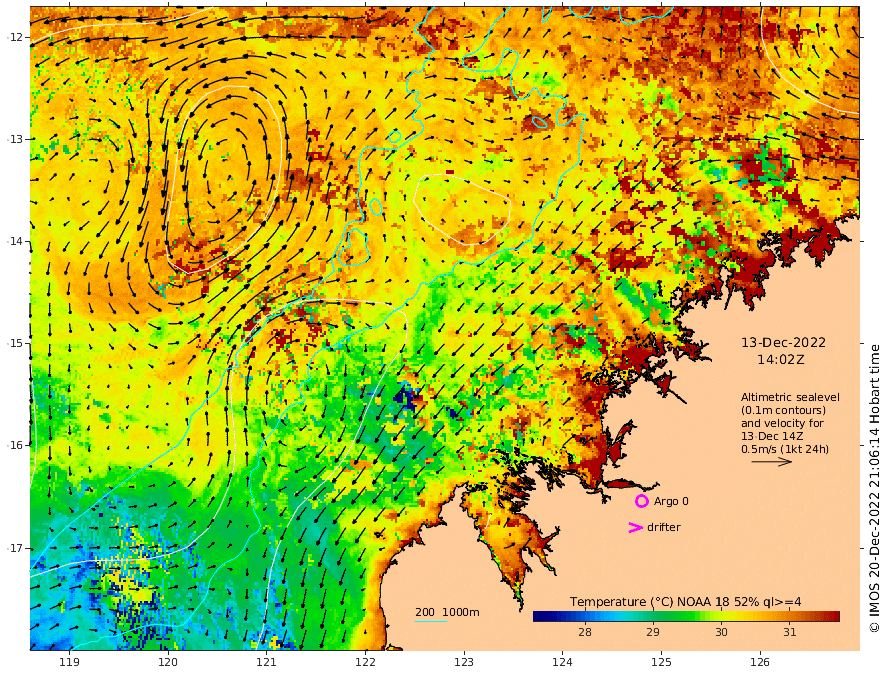This screenshot has height=680, width=880.
Task: Click the cyan 200m contour legend line
Action: point(431,621)
